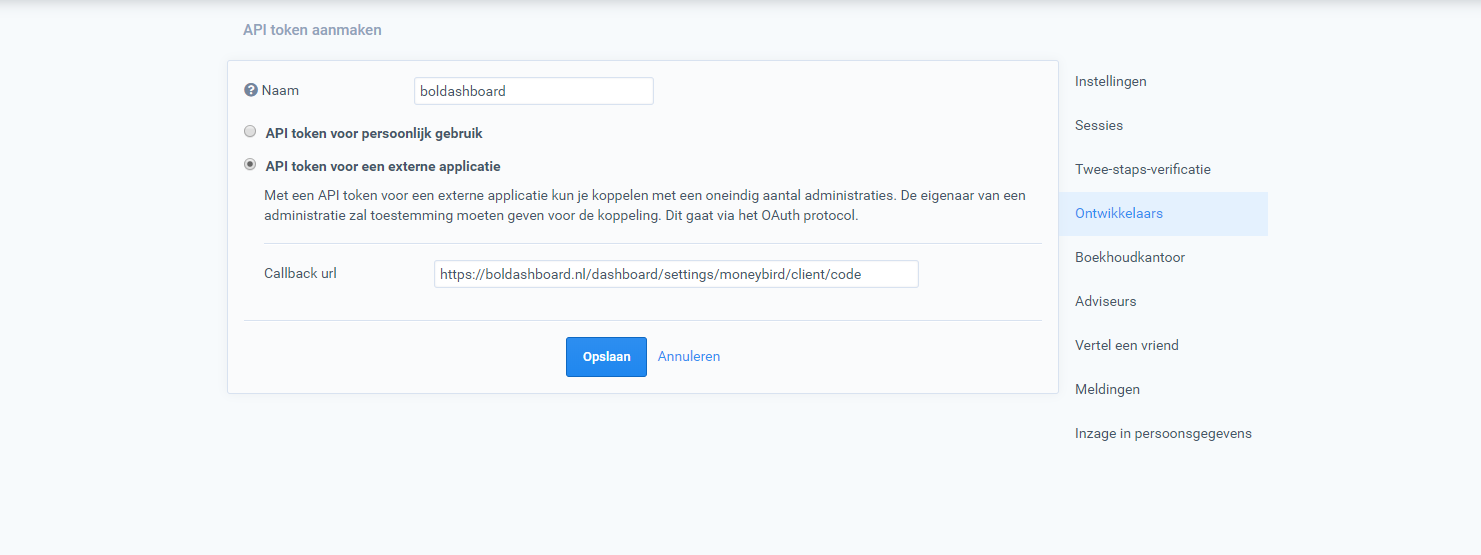The width and height of the screenshot is (1481, 555).
Task: Click the 'Naam' field label text
Action: pyautogui.click(x=280, y=91)
